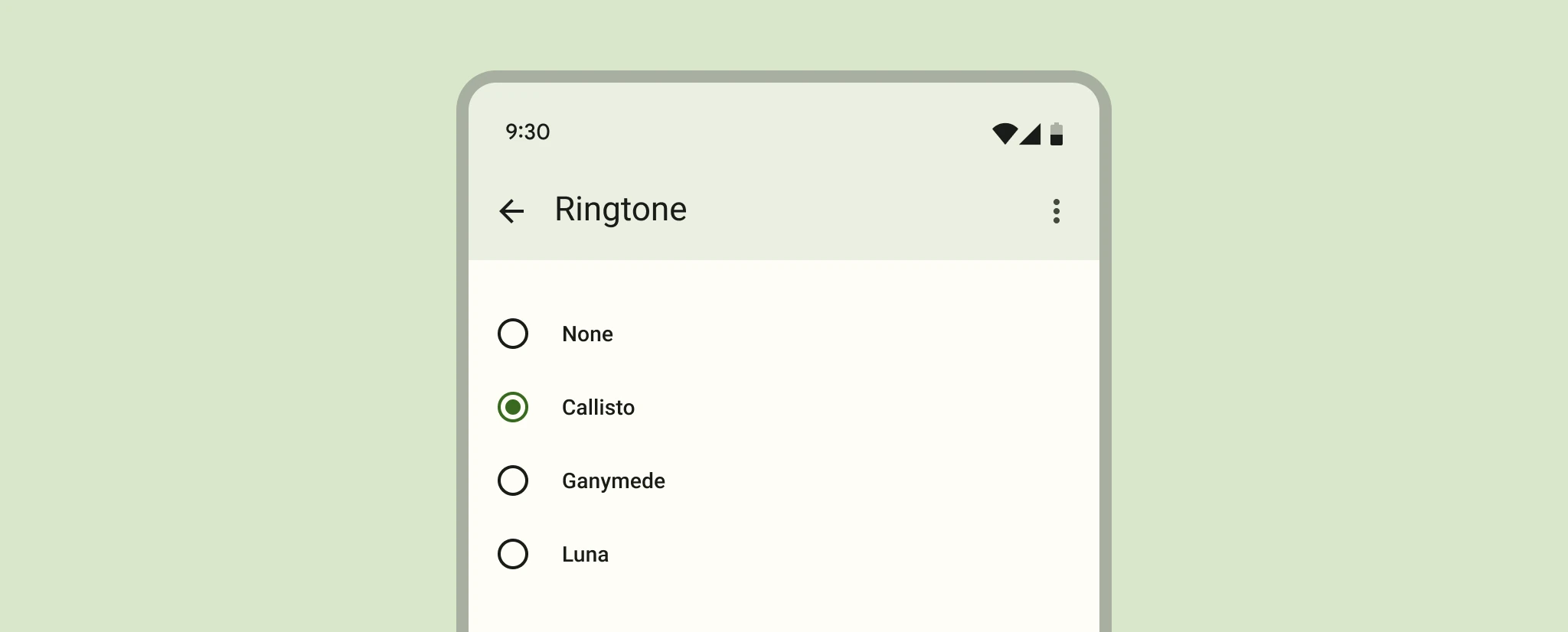Click the cellular signal icon
Viewport: 1568px width, 632px height.
point(1031,132)
